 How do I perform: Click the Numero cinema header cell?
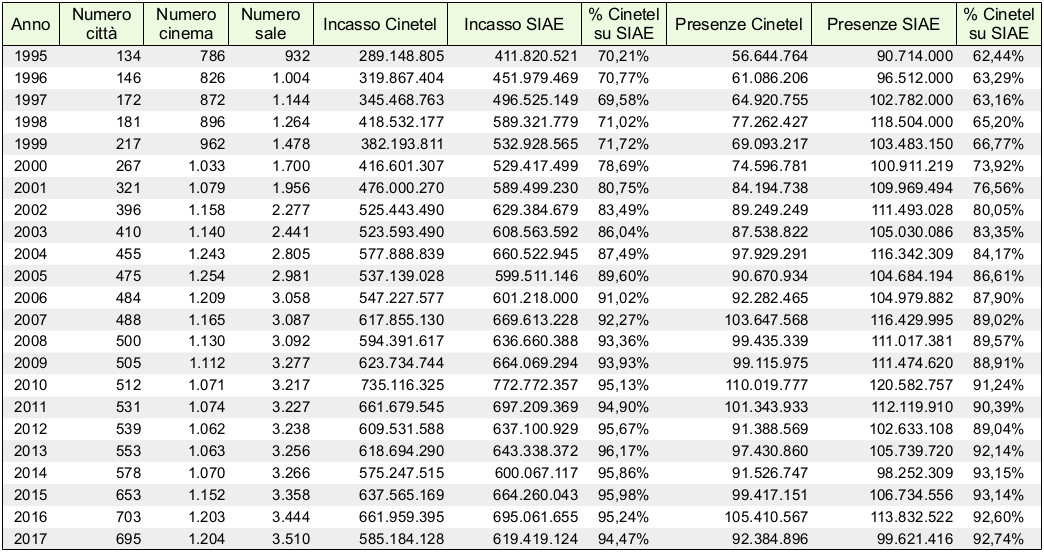point(186,24)
